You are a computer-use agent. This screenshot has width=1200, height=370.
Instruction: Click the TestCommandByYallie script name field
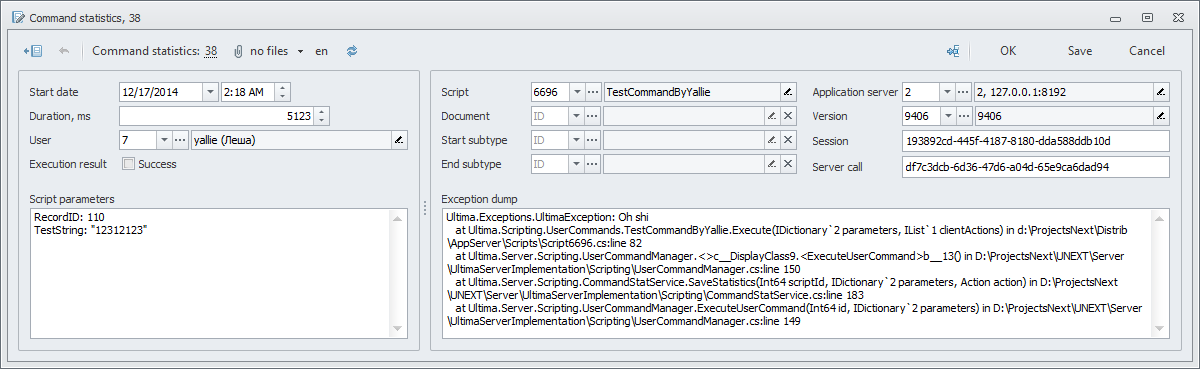(691, 92)
